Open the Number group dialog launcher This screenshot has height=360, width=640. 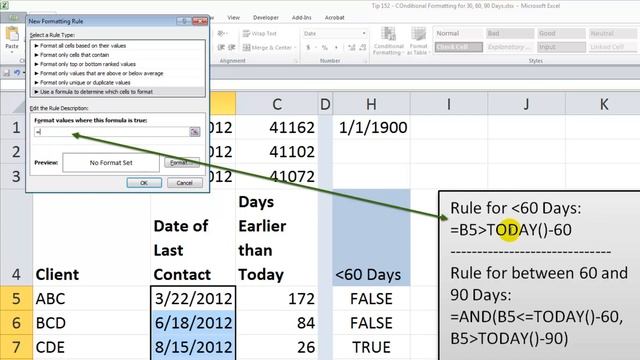pyautogui.click(x=364, y=61)
